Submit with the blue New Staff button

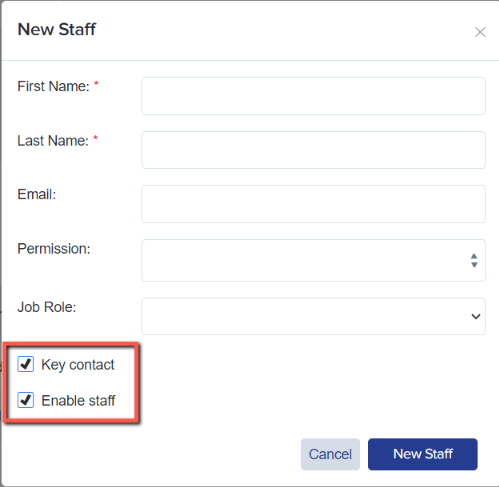tap(423, 454)
